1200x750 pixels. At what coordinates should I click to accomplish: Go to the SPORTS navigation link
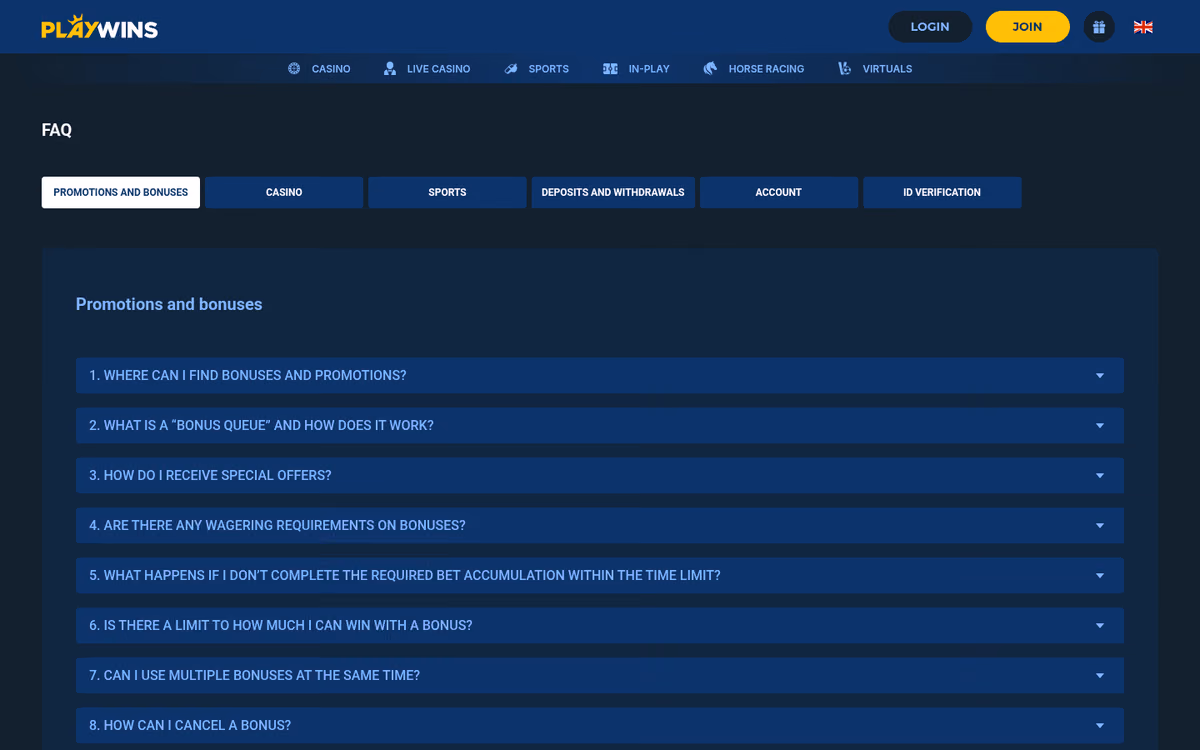tap(548, 69)
